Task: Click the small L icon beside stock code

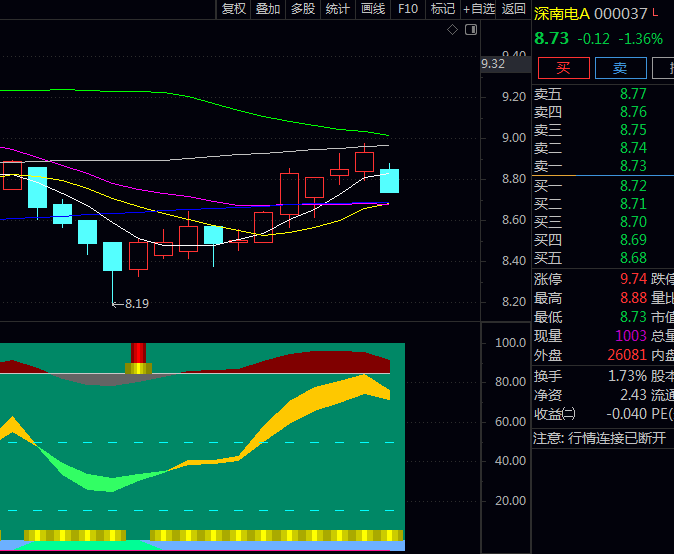Action: click(x=656, y=14)
